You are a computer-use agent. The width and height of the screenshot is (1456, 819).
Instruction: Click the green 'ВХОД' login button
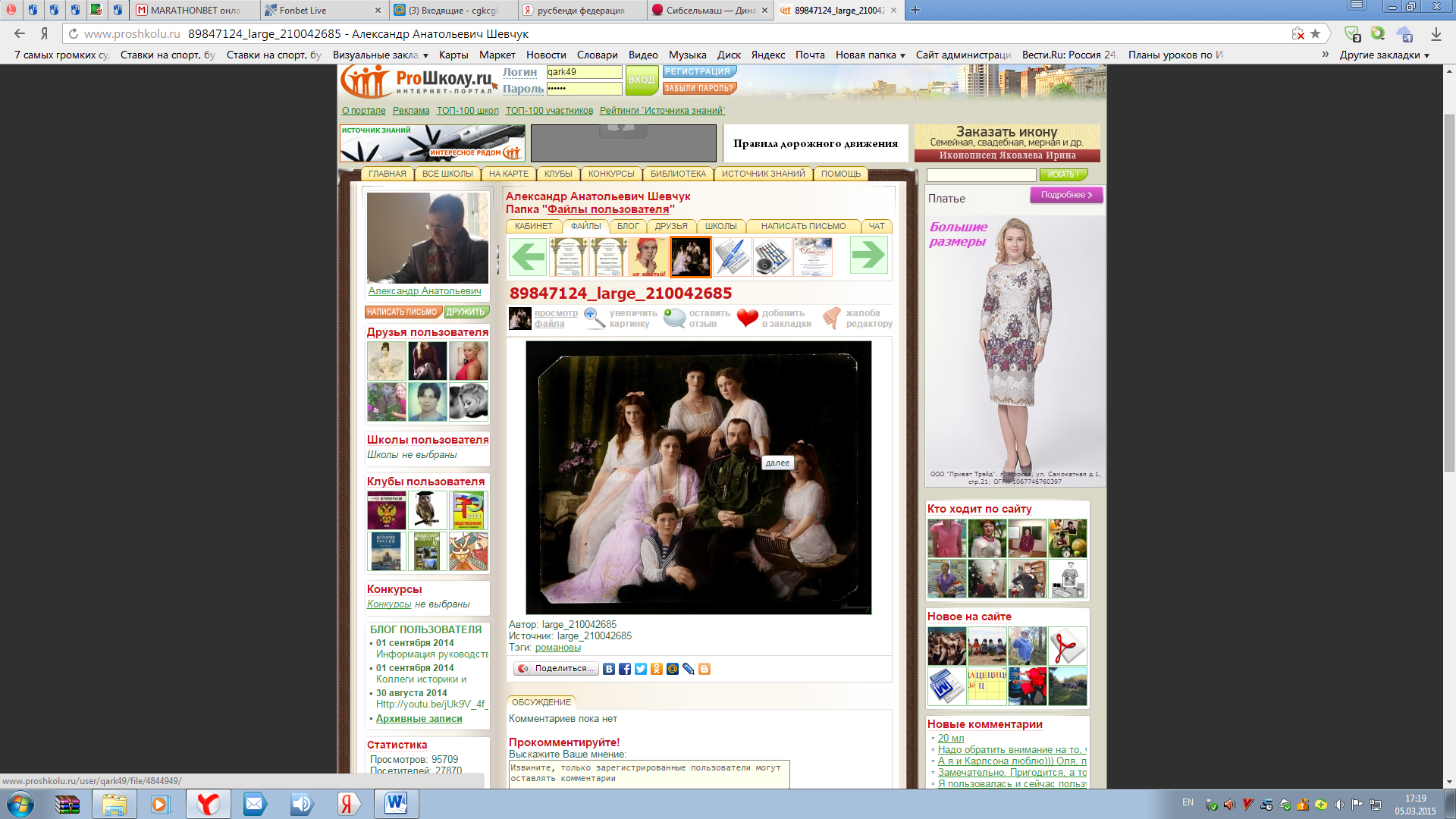(642, 80)
